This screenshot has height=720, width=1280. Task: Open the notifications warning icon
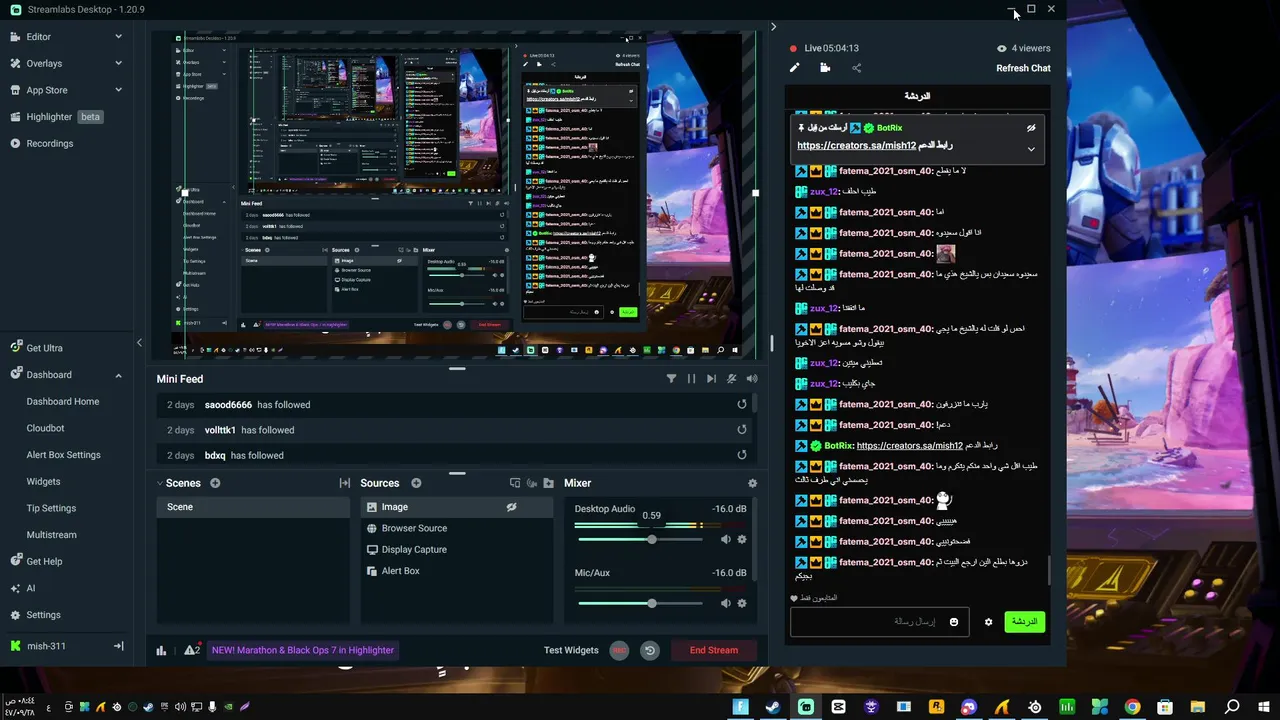pos(191,650)
